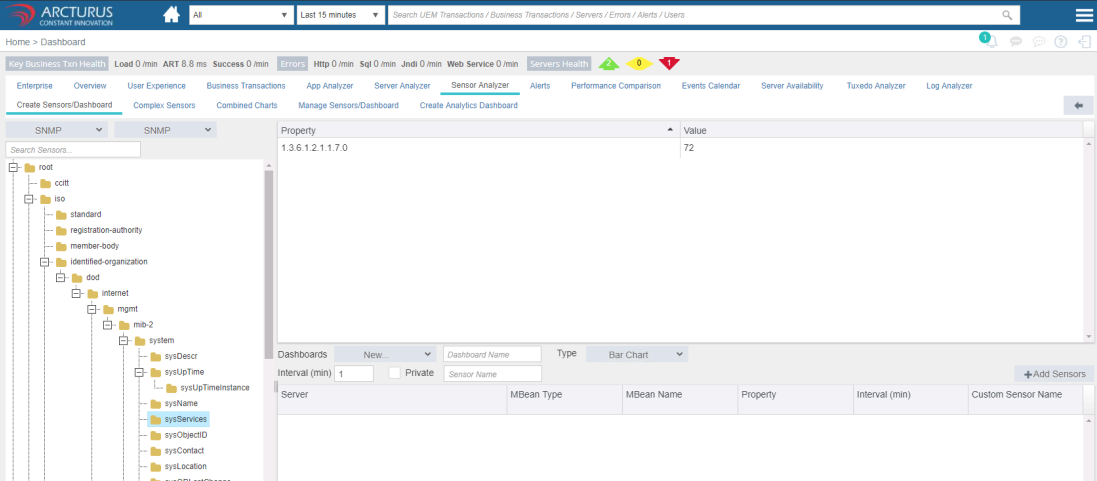Click the Add Sensors button
Viewport: 1097px width, 481px height.
pyautogui.click(x=1054, y=373)
